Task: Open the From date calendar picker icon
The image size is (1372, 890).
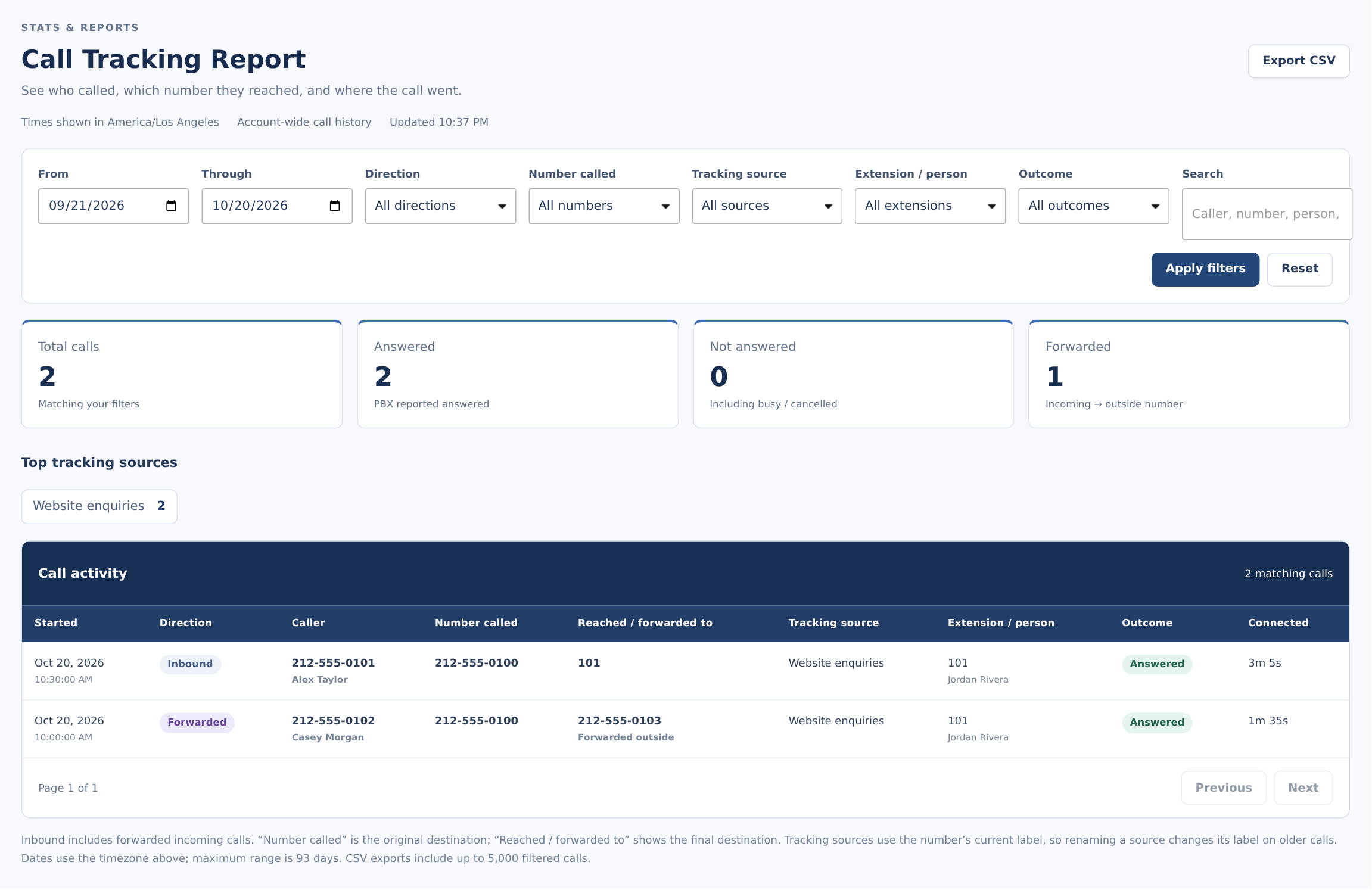Action: 171,206
